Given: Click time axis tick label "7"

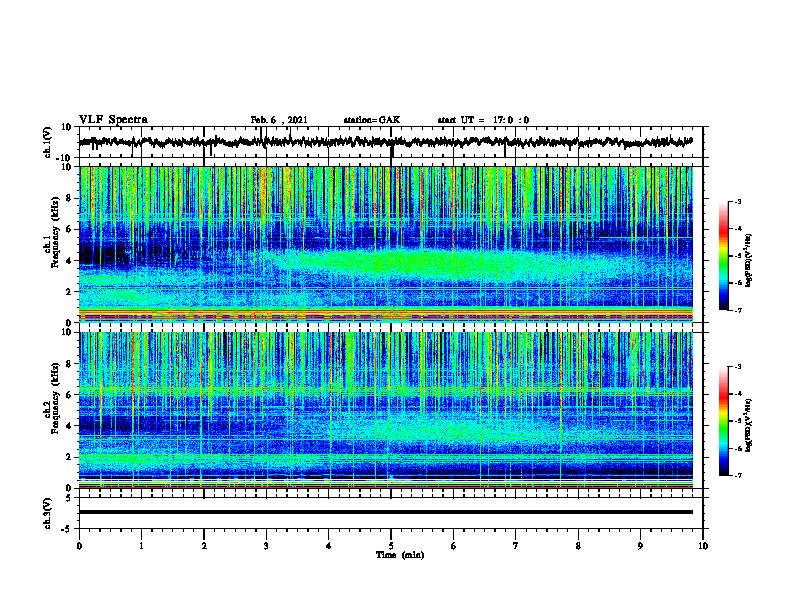Looking at the screenshot, I should pyautogui.click(x=516, y=546).
